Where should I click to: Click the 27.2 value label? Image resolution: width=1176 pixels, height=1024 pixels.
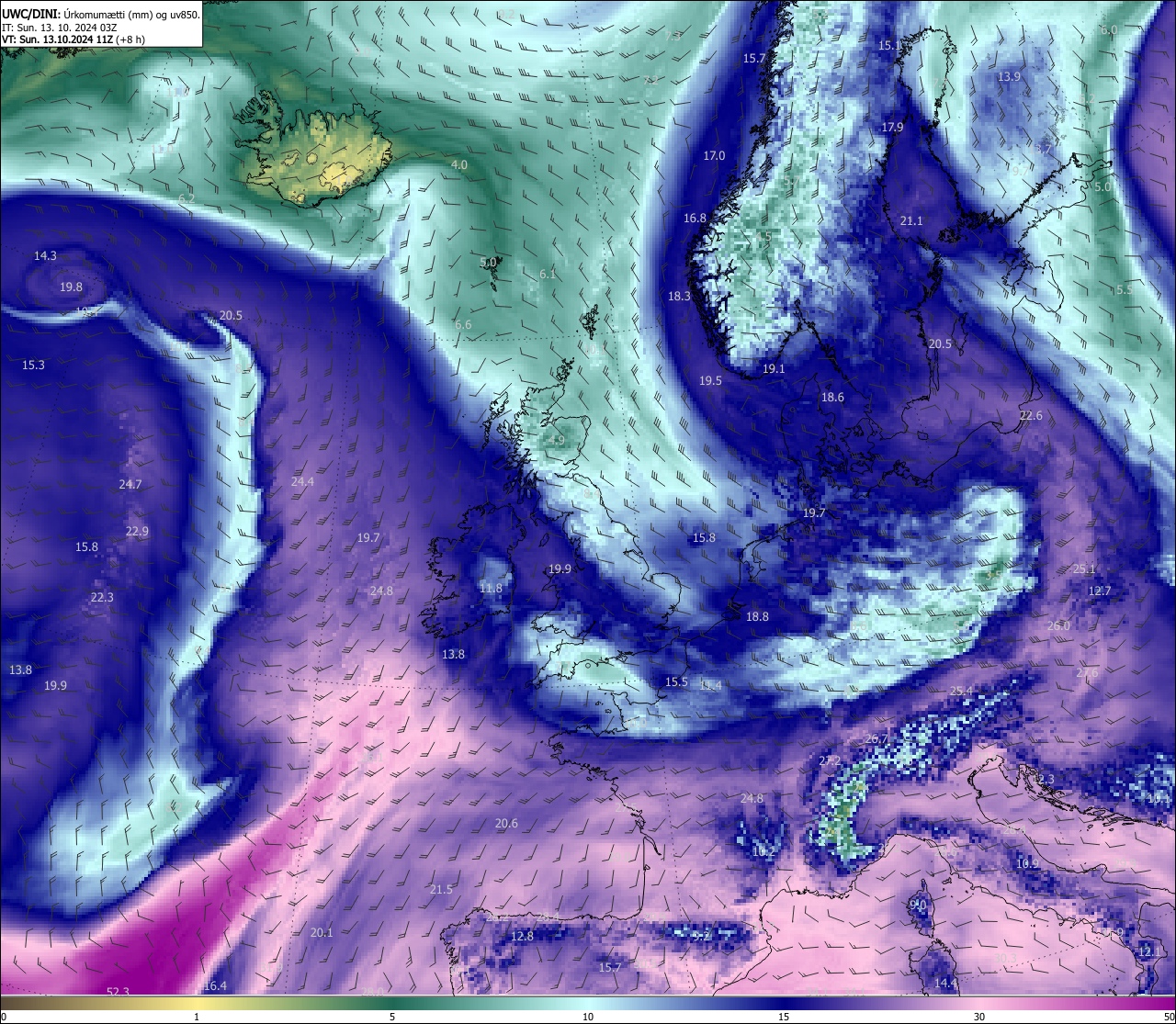pos(830,761)
